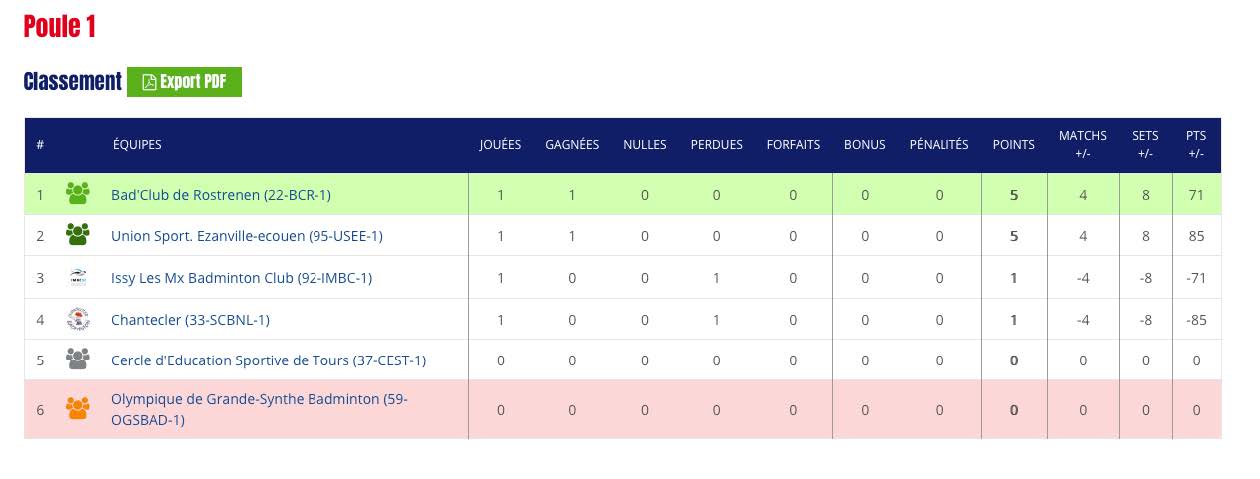This screenshot has width=1260, height=479.
Task: Open Bad'Club de Rostrenen team page
Action: [221, 195]
